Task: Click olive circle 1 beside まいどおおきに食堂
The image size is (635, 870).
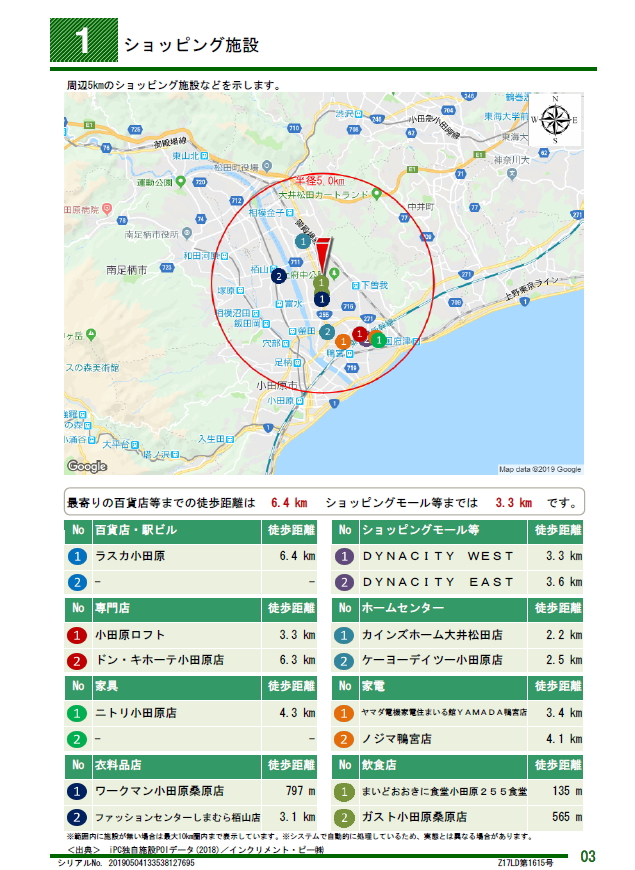Action: click(344, 791)
